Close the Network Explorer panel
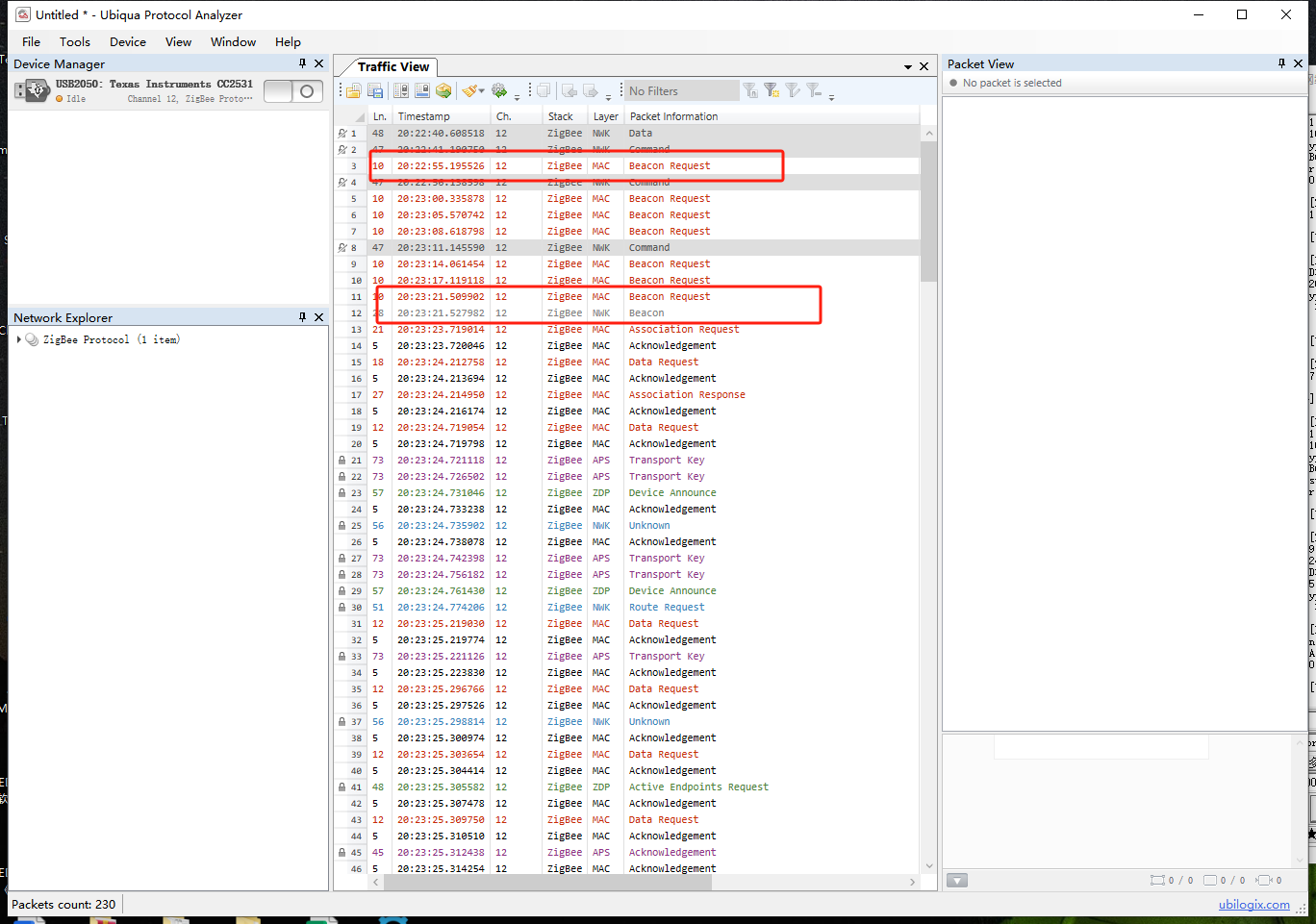 319,317
